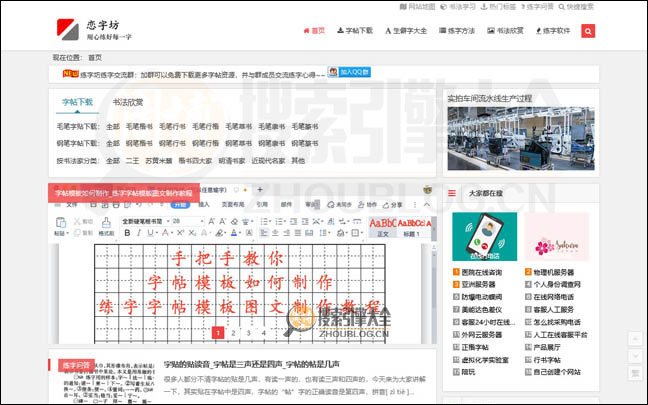Go to slide 1 in carousel pagination

tap(218, 333)
